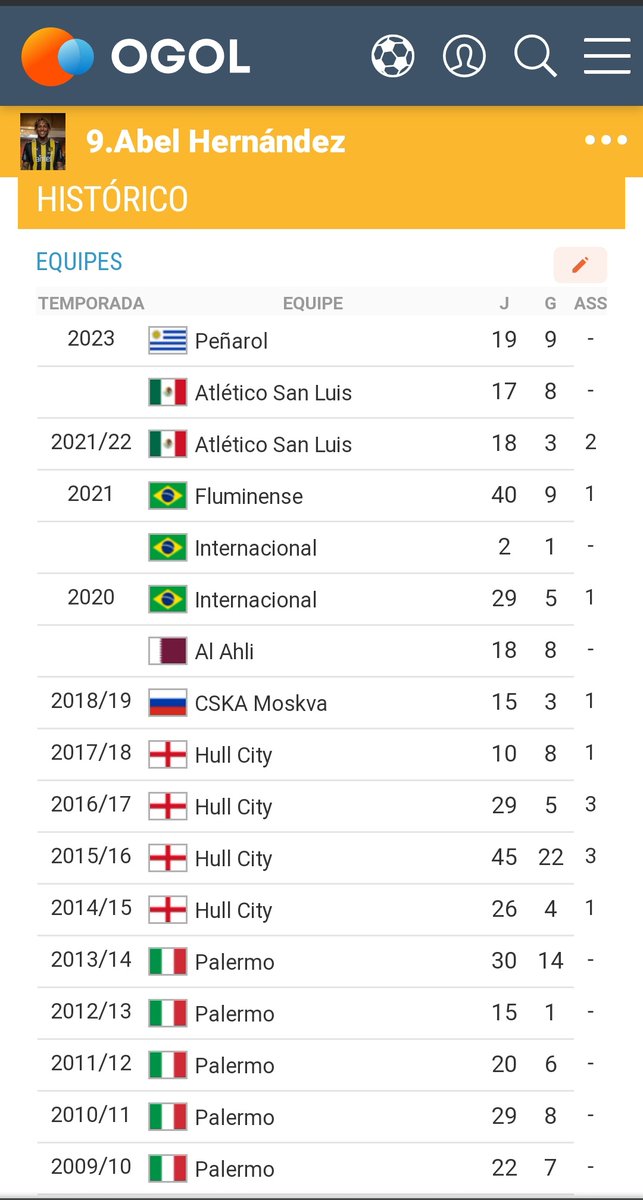The width and height of the screenshot is (643, 1200).
Task: Click Atlético San Luis in 2021/22 row
Action: (x=273, y=445)
